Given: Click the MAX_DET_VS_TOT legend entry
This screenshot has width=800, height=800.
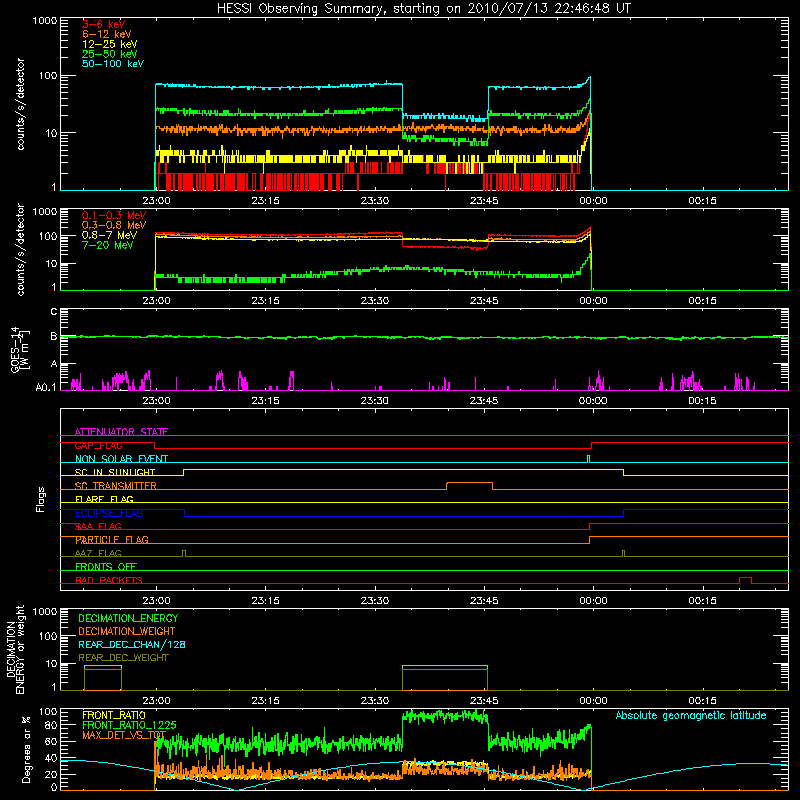Looking at the screenshot, I should click(x=124, y=735).
